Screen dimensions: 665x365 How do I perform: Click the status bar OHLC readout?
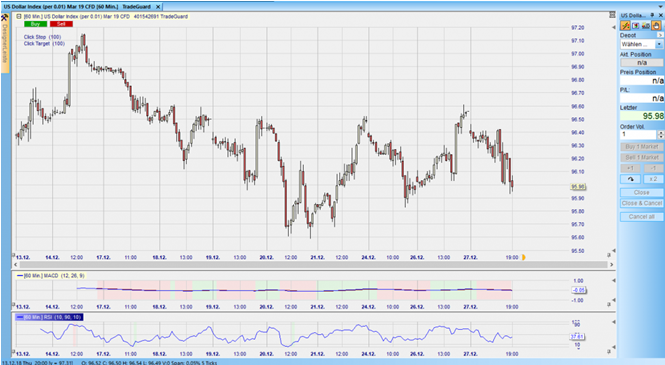pyautogui.click(x=148, y=363)
